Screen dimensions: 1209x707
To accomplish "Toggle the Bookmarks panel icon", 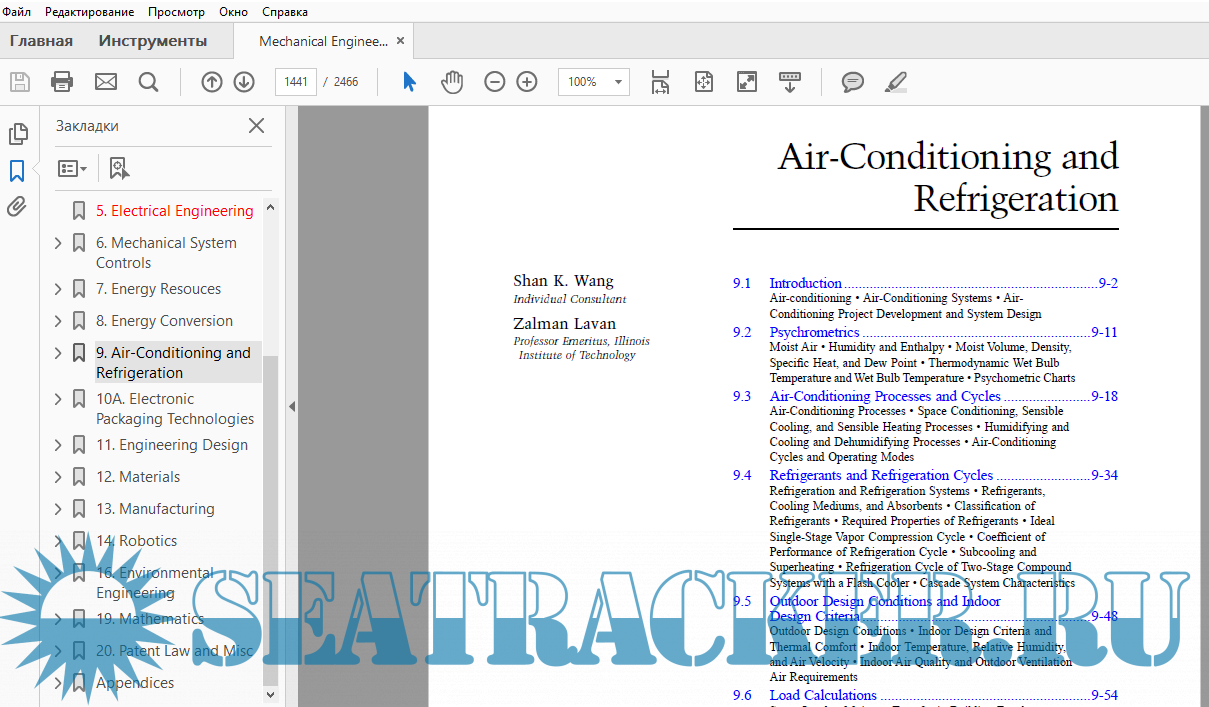I will [x=17, y=171].
